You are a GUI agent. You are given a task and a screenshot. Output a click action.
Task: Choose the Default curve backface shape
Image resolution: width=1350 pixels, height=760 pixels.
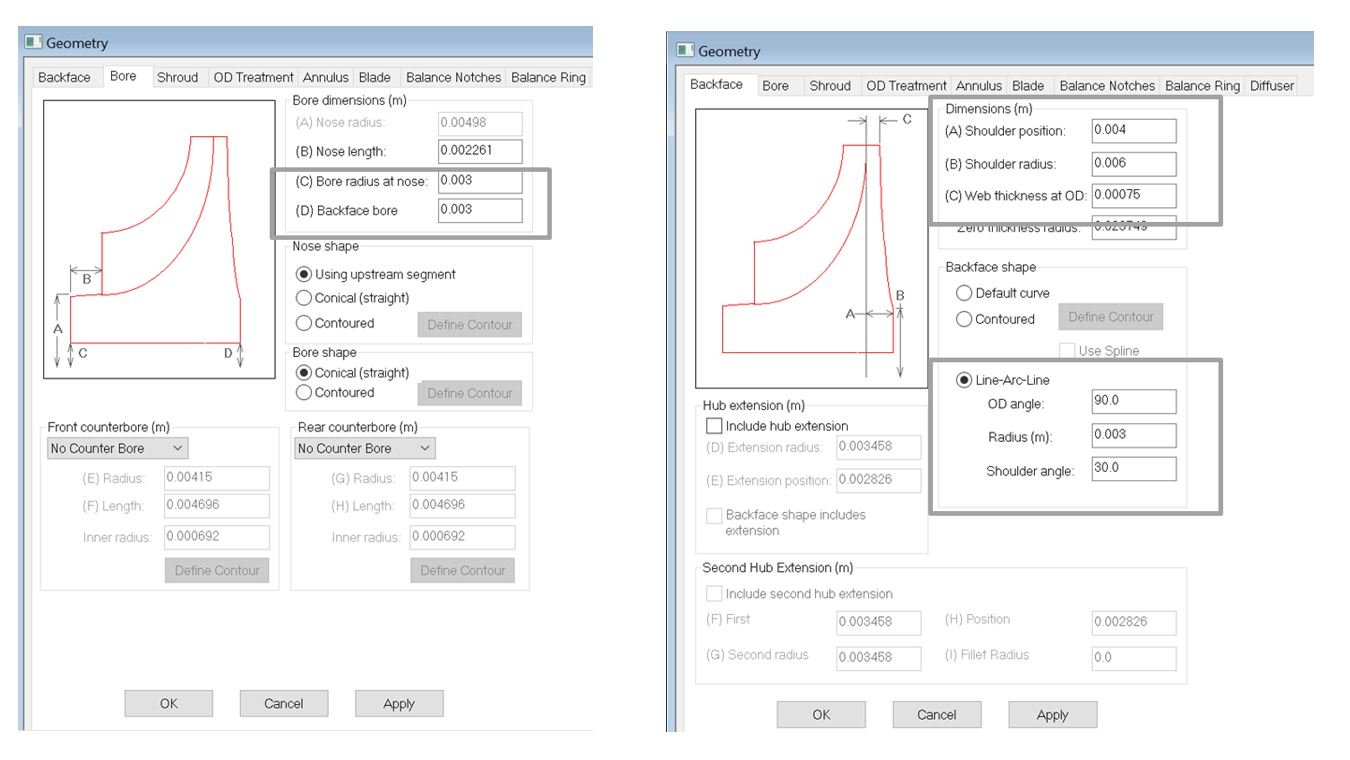(964, 293)
